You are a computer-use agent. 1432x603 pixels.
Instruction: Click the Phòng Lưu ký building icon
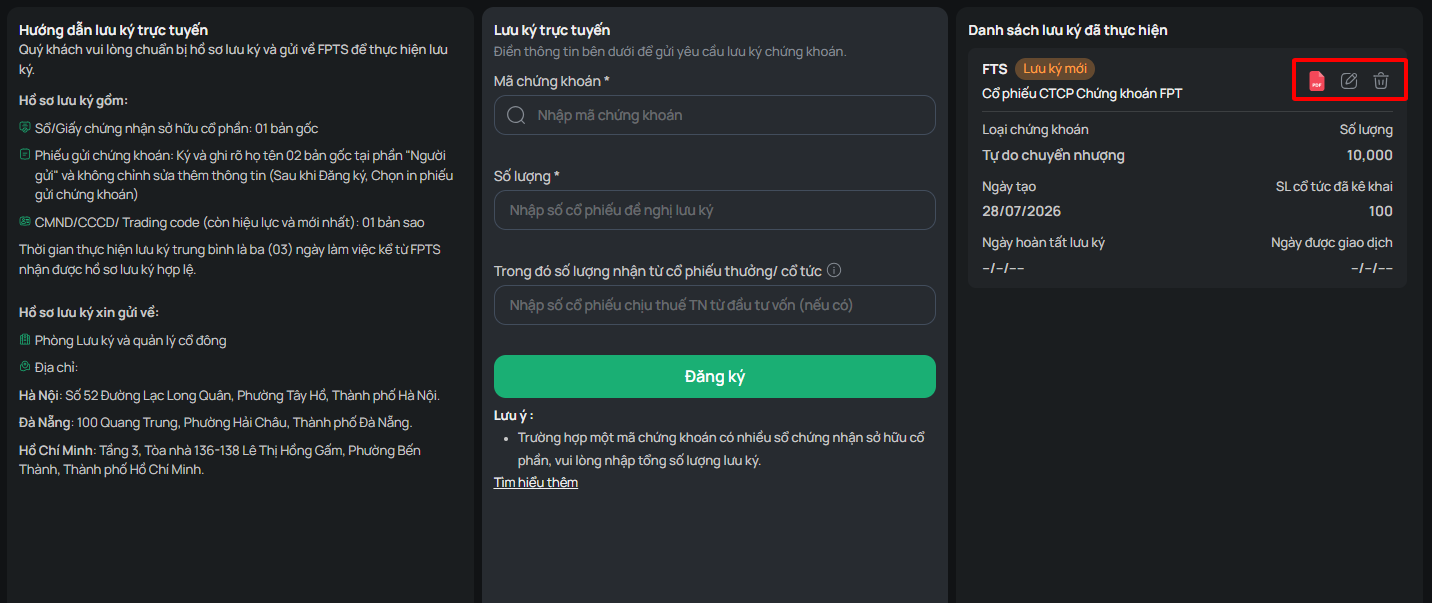pos(25,340)
